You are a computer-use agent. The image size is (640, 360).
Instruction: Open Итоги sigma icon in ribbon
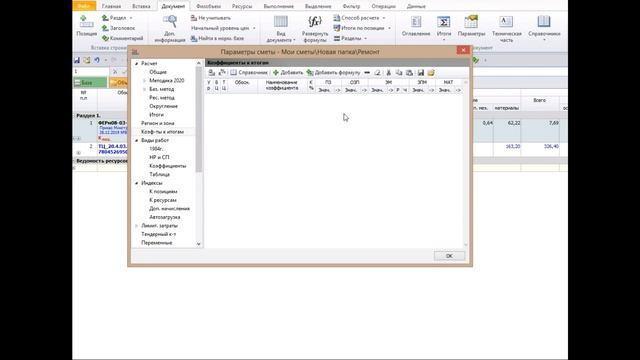(444, 22)
